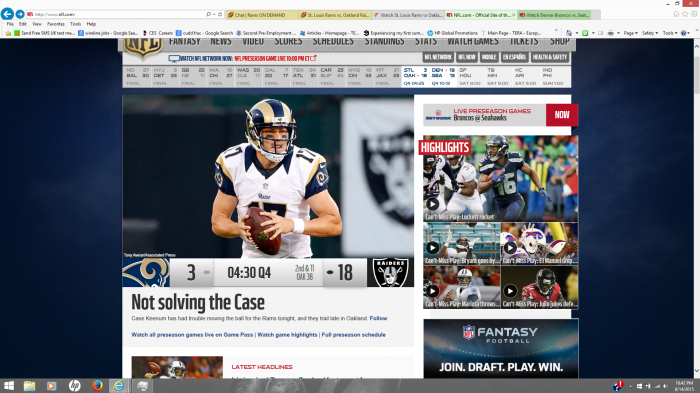Click the NFL shield logo

[143, 48]
